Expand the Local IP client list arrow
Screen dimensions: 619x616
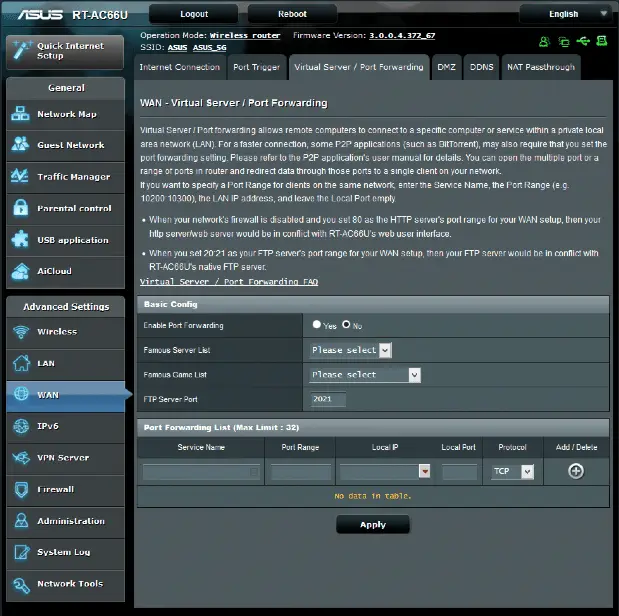pos(424,471)
